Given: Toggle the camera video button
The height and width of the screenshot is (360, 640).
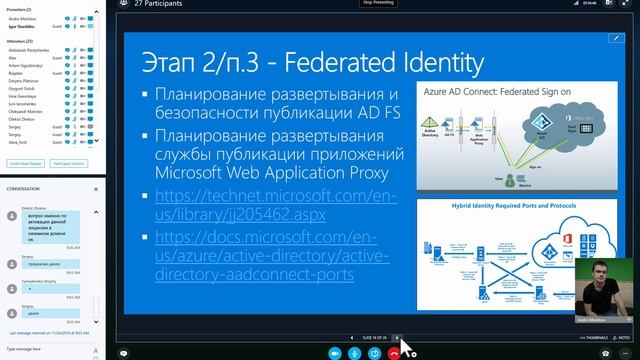Looking at the screenshot, I should [335, 353].
